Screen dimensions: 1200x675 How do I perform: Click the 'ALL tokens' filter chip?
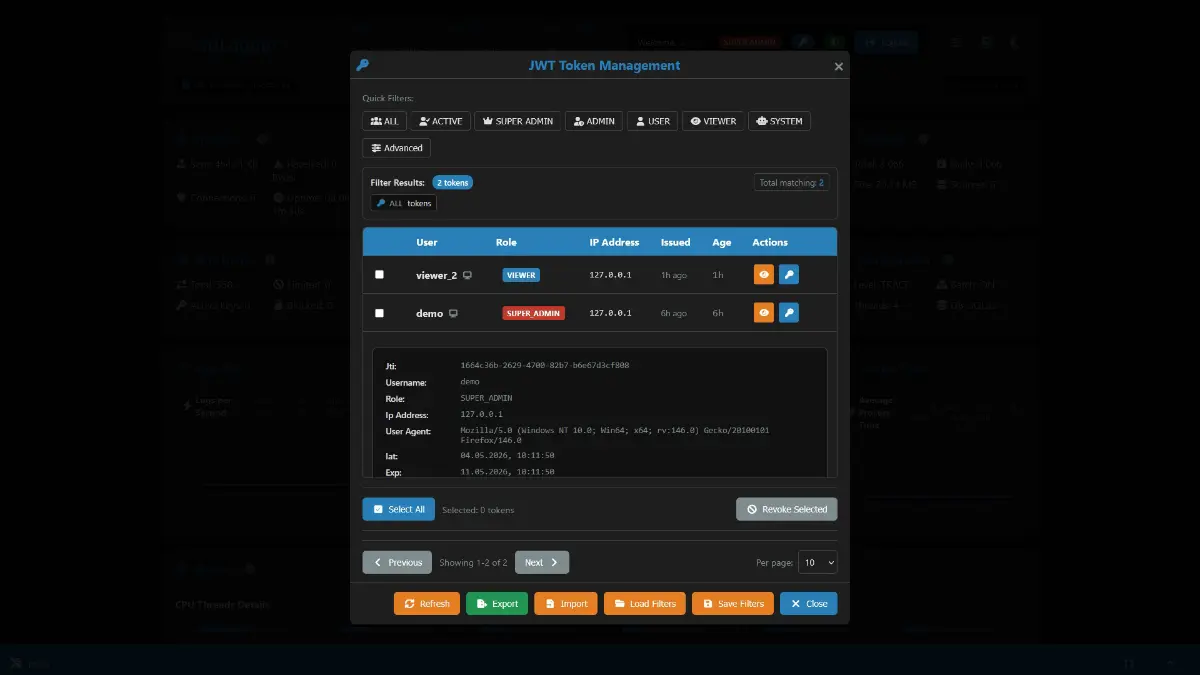pyautogui.click(x=404, y=203)
